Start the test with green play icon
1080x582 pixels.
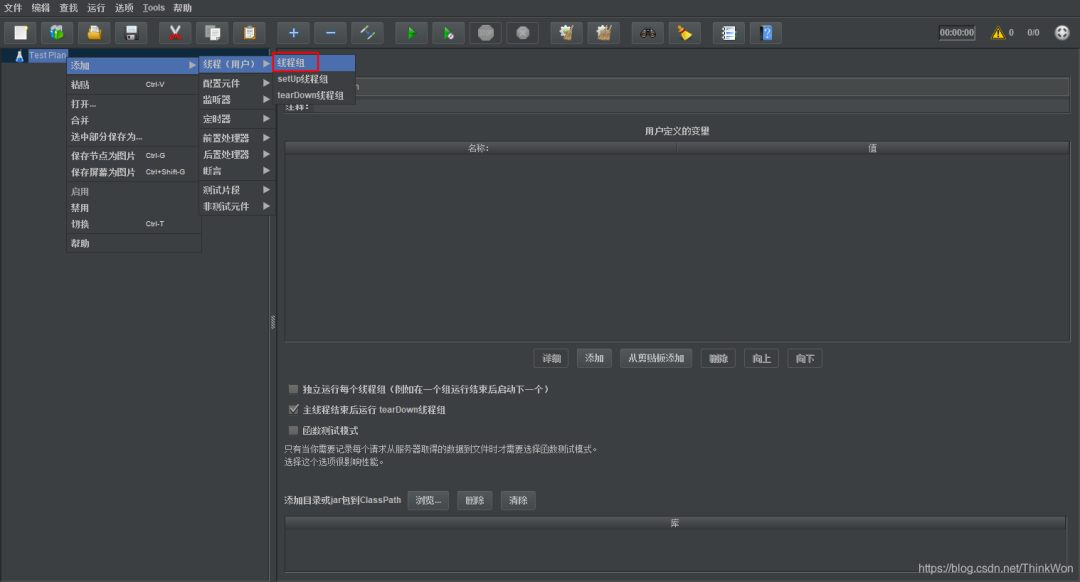411,32
